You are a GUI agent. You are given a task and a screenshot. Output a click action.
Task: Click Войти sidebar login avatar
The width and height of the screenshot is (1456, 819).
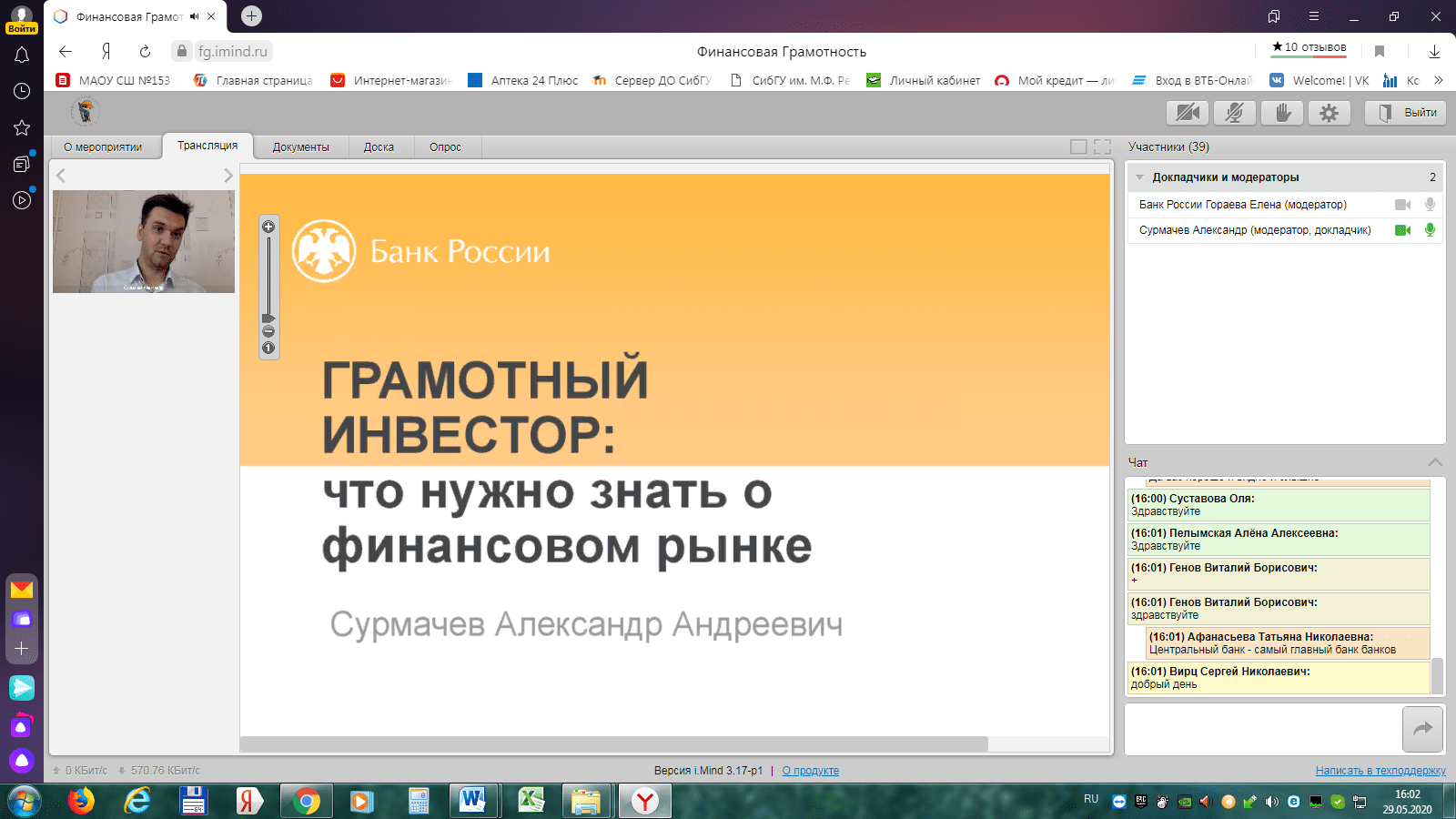(x=22, y=18)
